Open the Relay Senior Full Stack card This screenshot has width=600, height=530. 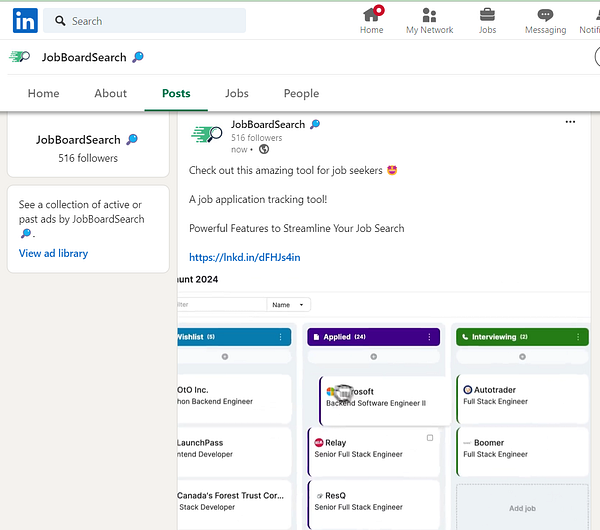coord(373,452)
